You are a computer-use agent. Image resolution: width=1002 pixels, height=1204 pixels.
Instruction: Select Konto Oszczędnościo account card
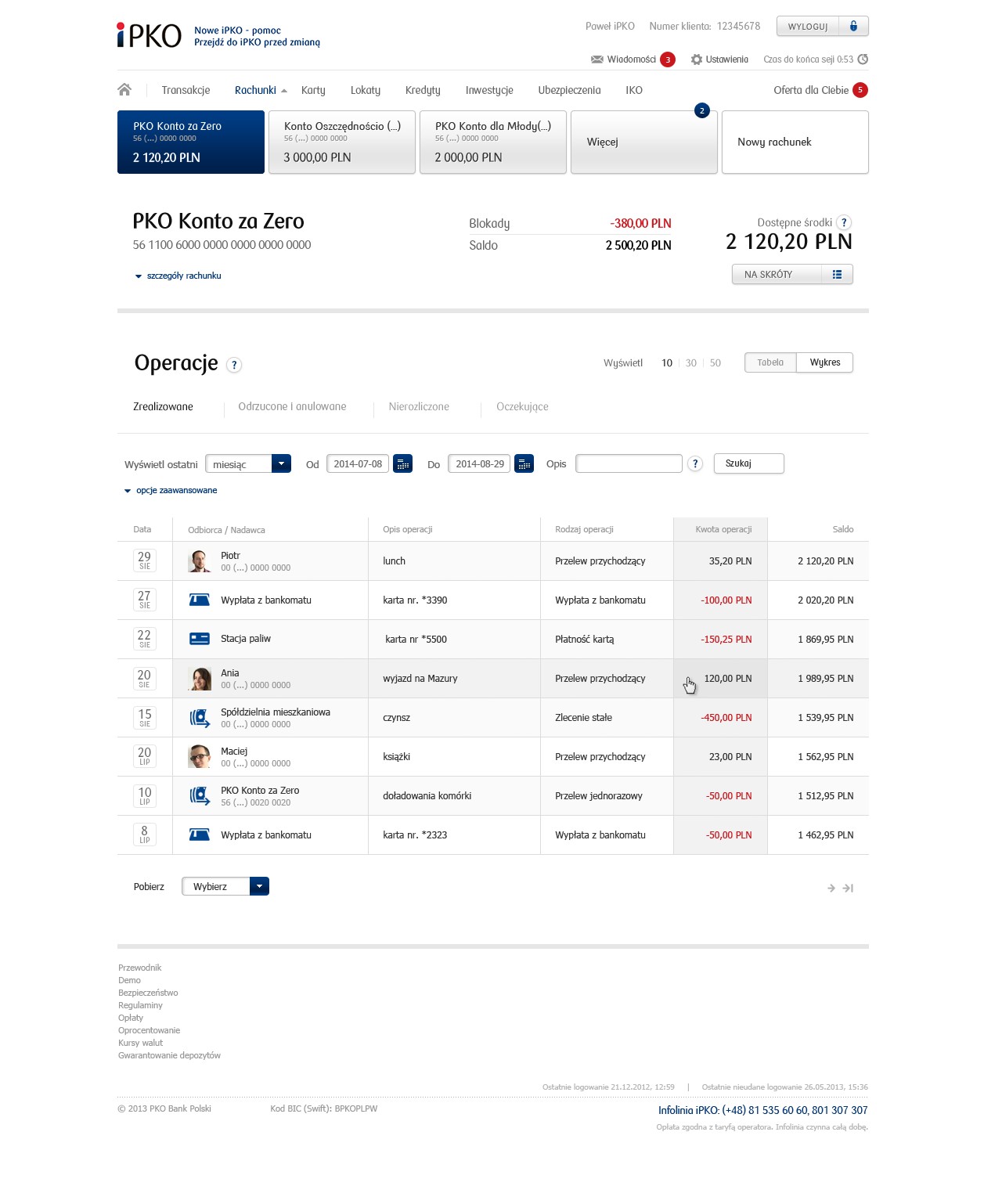pyautogui.click(x=341, y=142)
